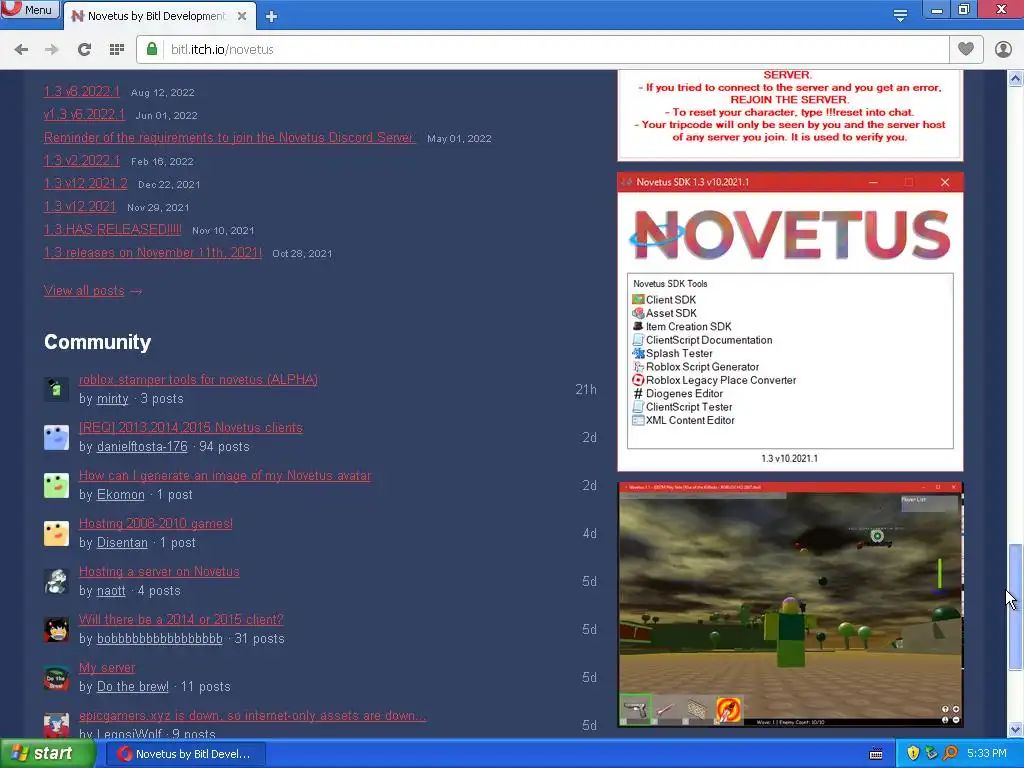Click the tray magnifier search icon
Viewport: 1024px width, 768px height.
[x=950, y=754]
